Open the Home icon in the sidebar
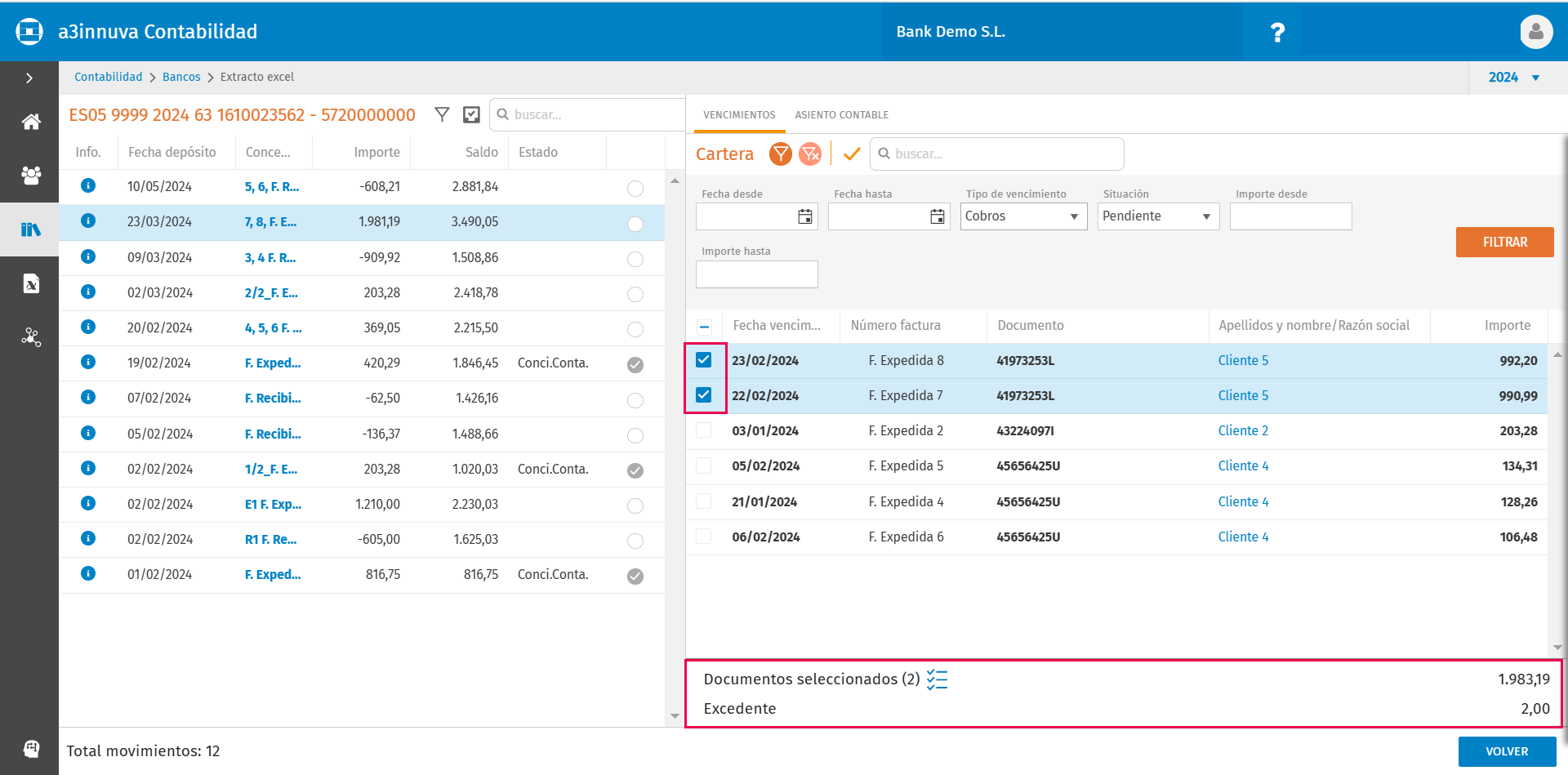 click(31, 122)
